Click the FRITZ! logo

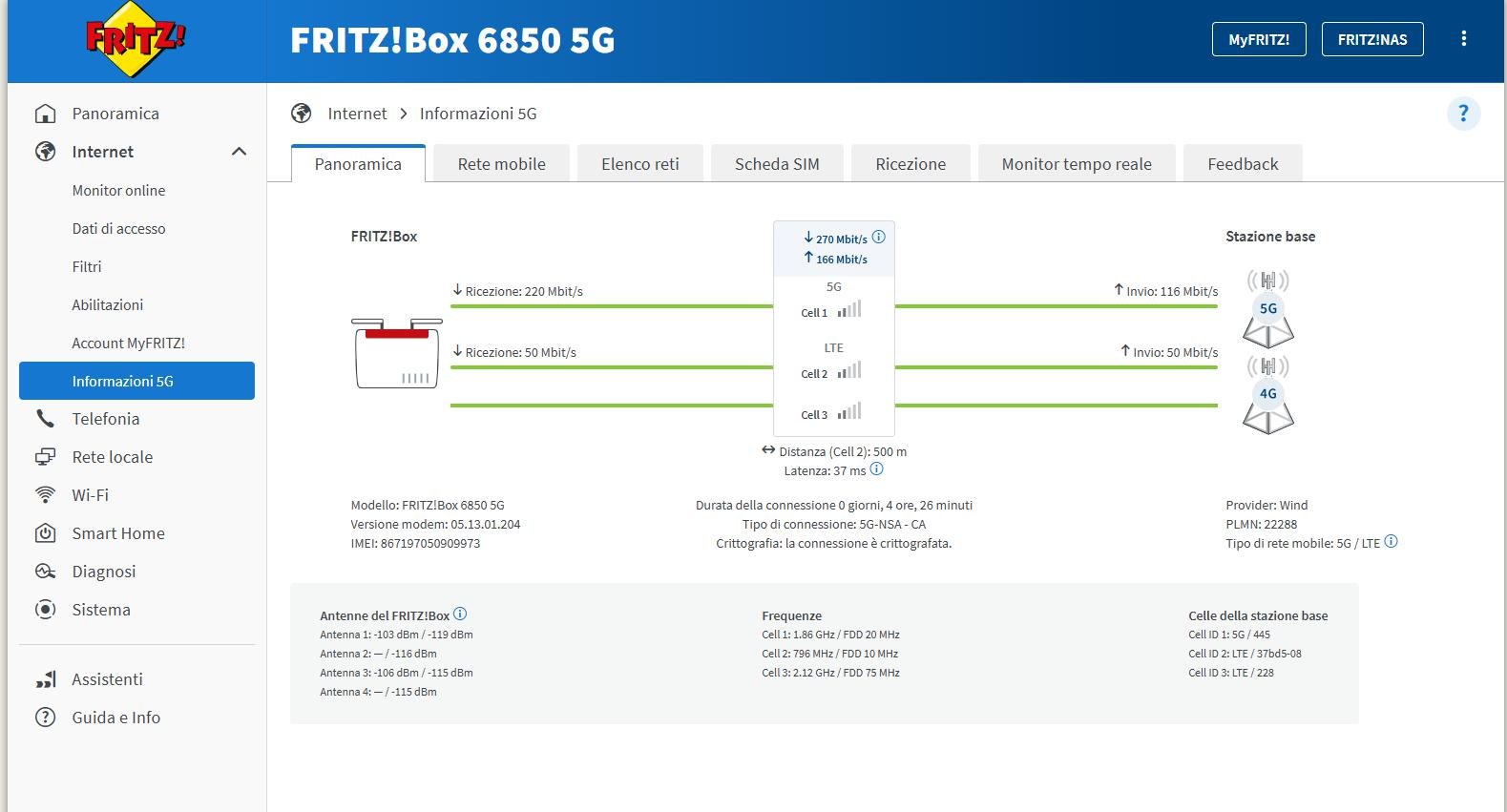(136, 40)
